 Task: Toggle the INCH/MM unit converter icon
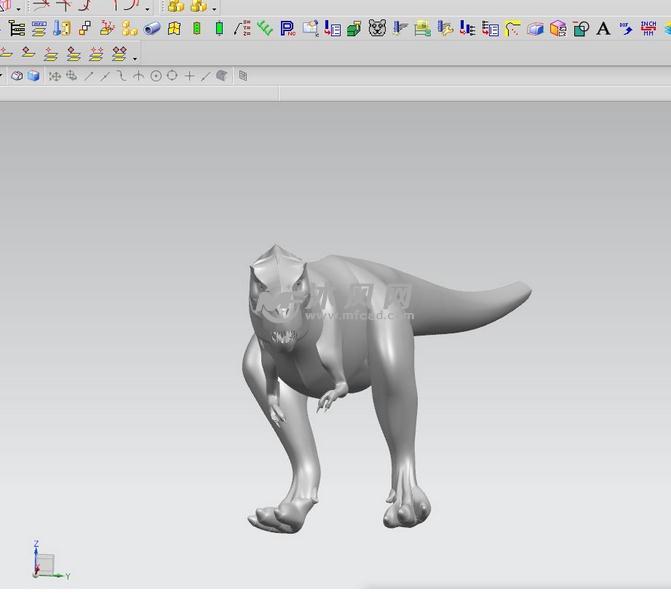point(648,28)
